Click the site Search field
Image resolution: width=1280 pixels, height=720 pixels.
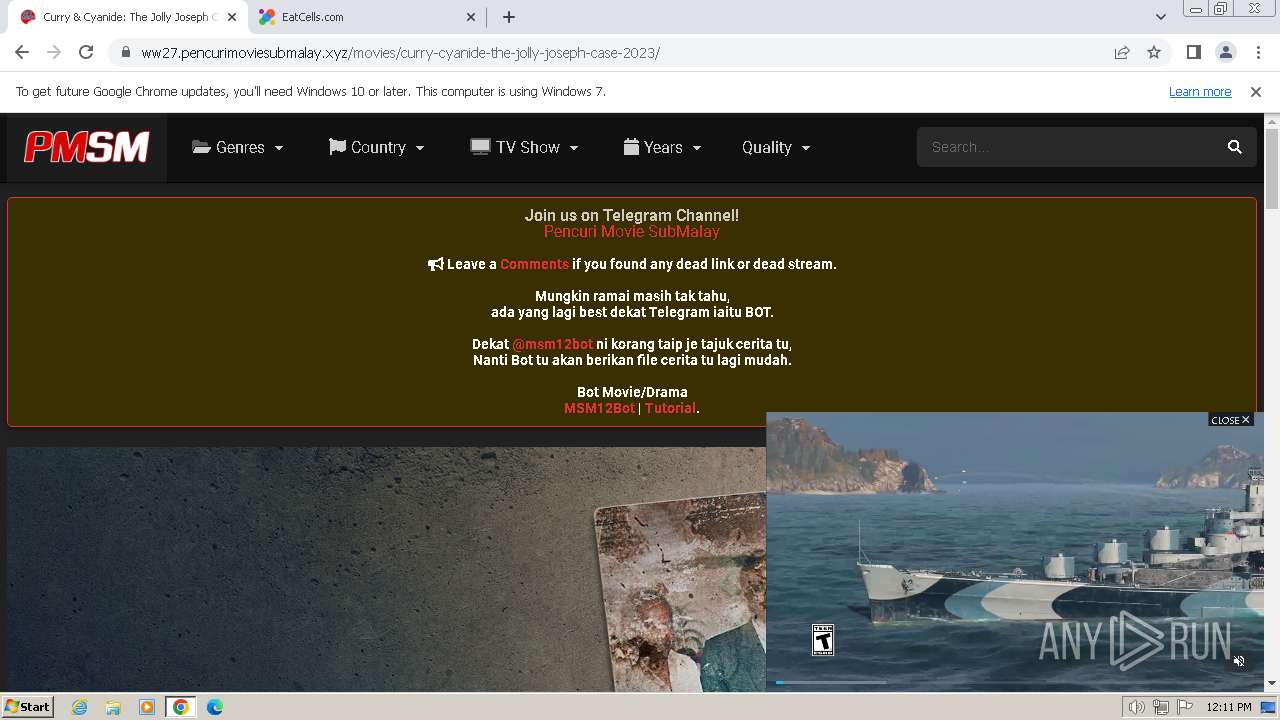coord(1065,147)
